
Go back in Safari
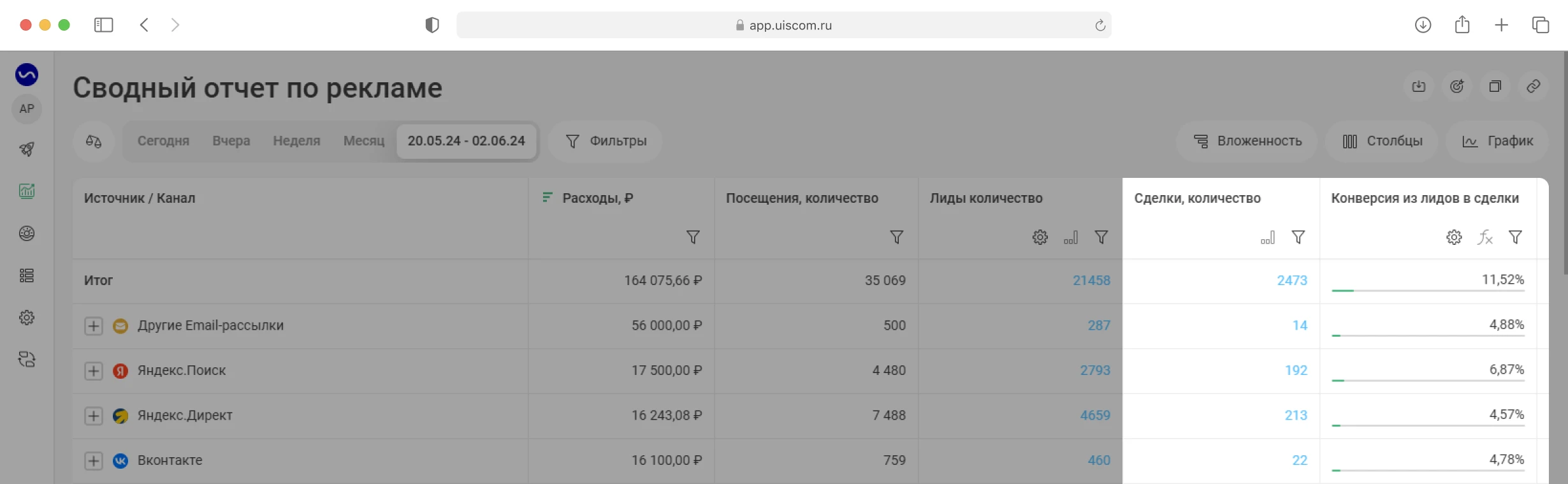pos(144,25)
